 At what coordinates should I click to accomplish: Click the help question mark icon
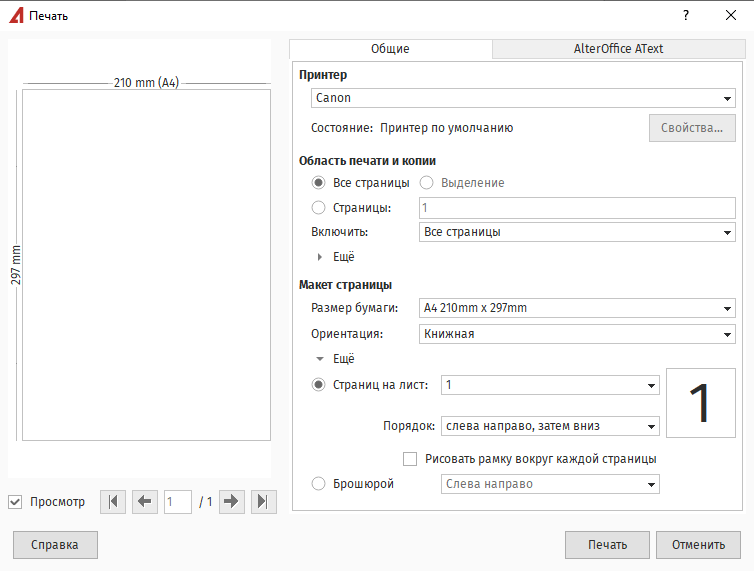[686, 15]
